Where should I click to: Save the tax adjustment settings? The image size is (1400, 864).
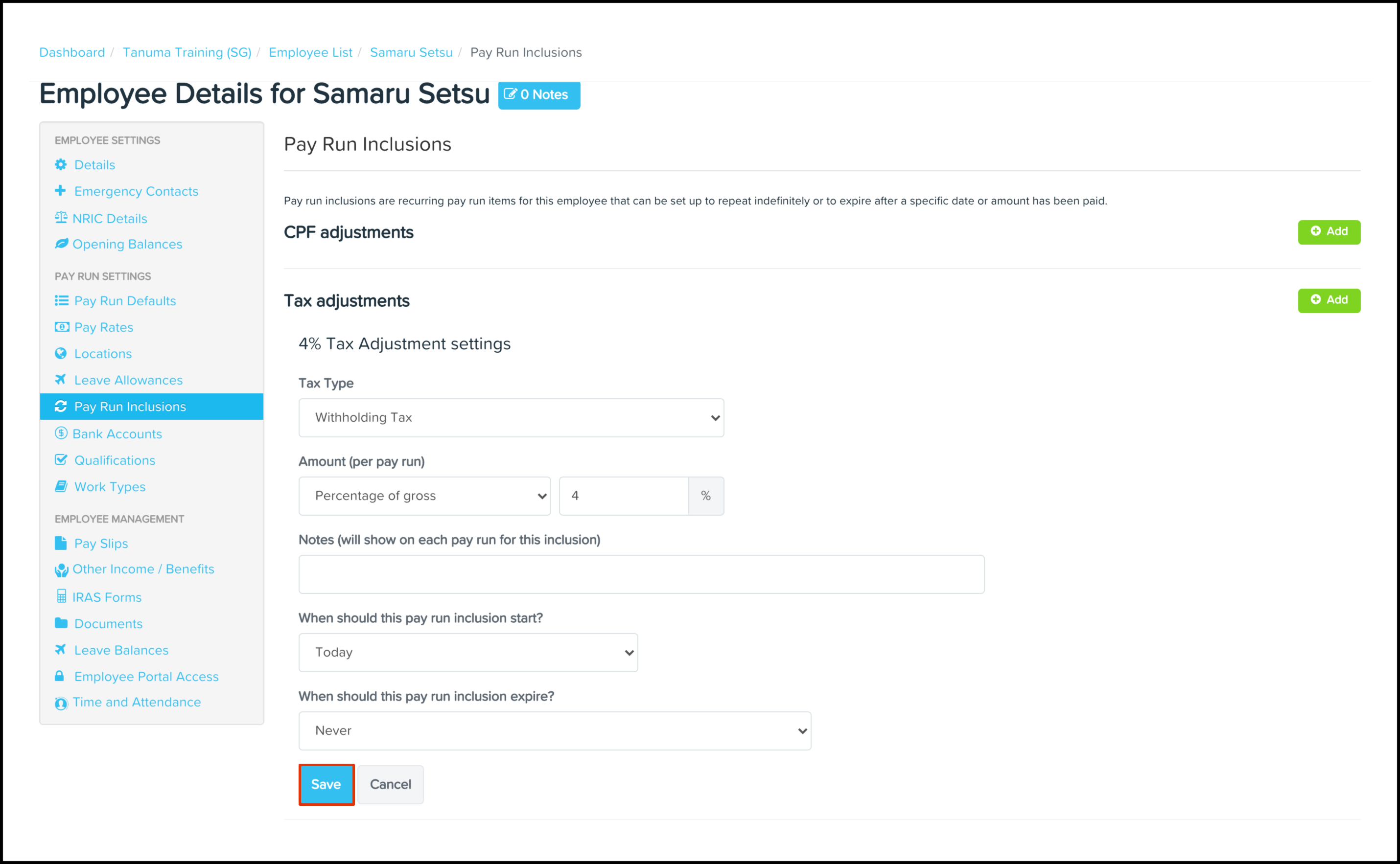(327, 785)
